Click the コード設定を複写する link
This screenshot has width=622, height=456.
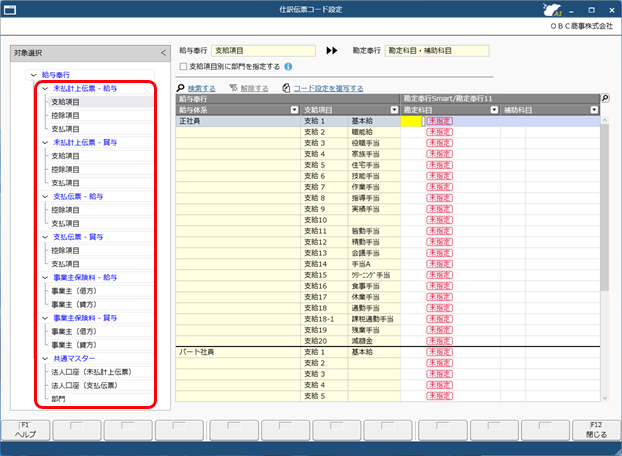[328, 88]
